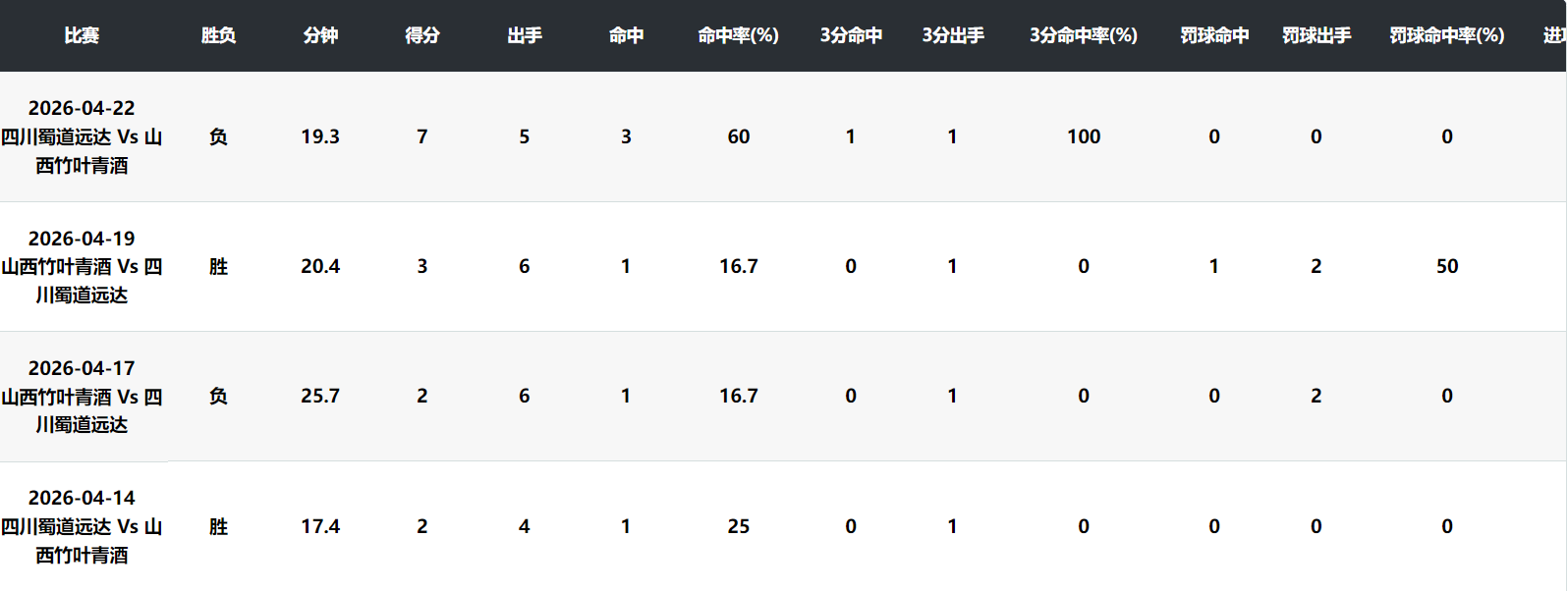The image size is (1568, 591).
Task: Select the 罚球命中 column header
Action: click(x=1214, y=35)
